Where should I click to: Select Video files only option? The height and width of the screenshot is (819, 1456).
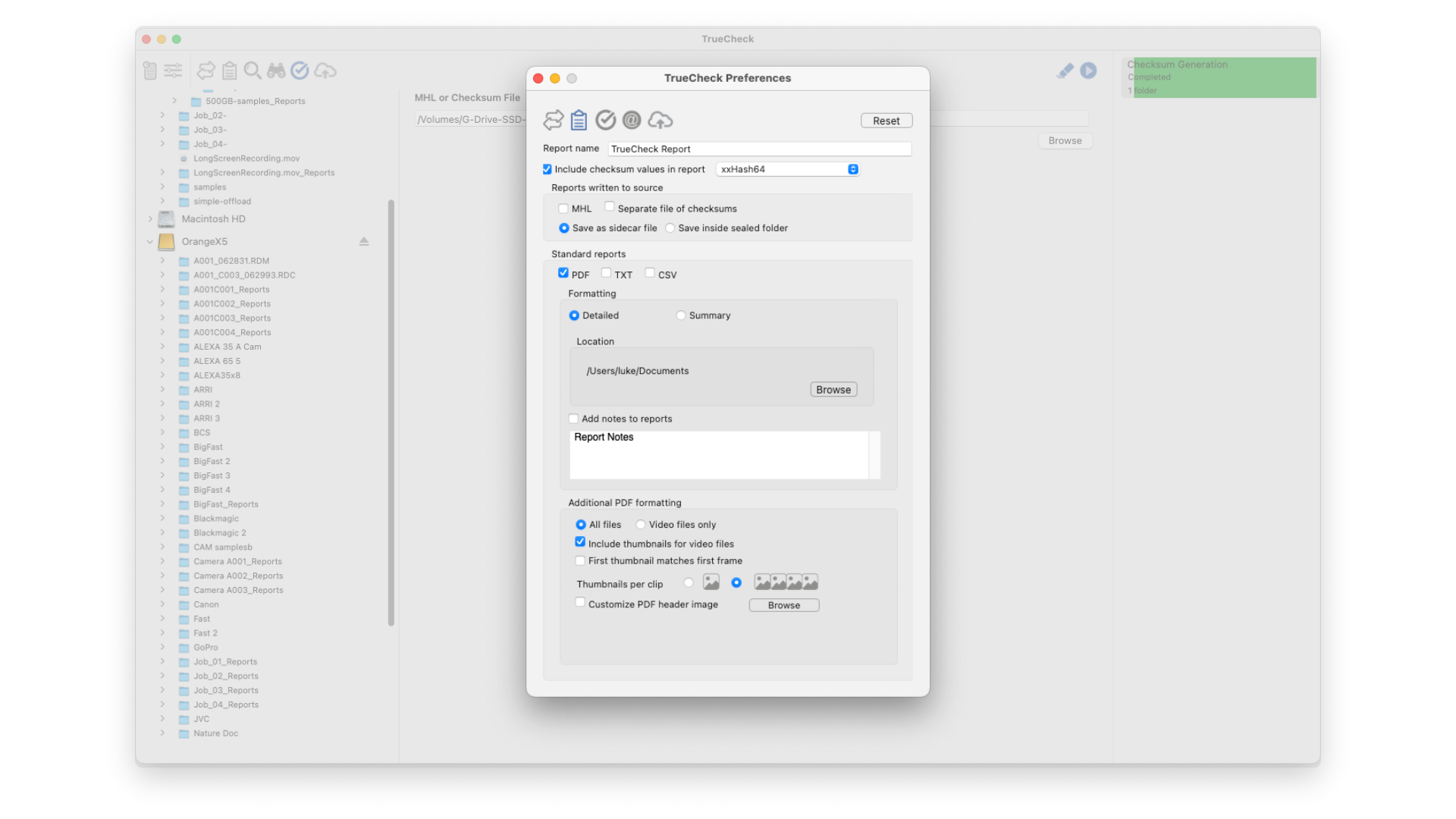(641, 525)
